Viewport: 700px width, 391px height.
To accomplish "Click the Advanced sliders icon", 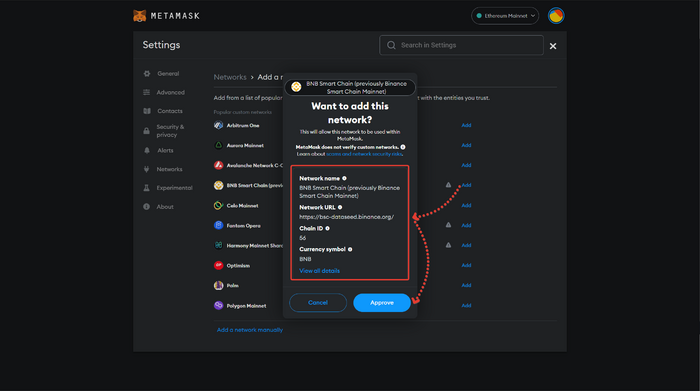I will pos(146,92).
